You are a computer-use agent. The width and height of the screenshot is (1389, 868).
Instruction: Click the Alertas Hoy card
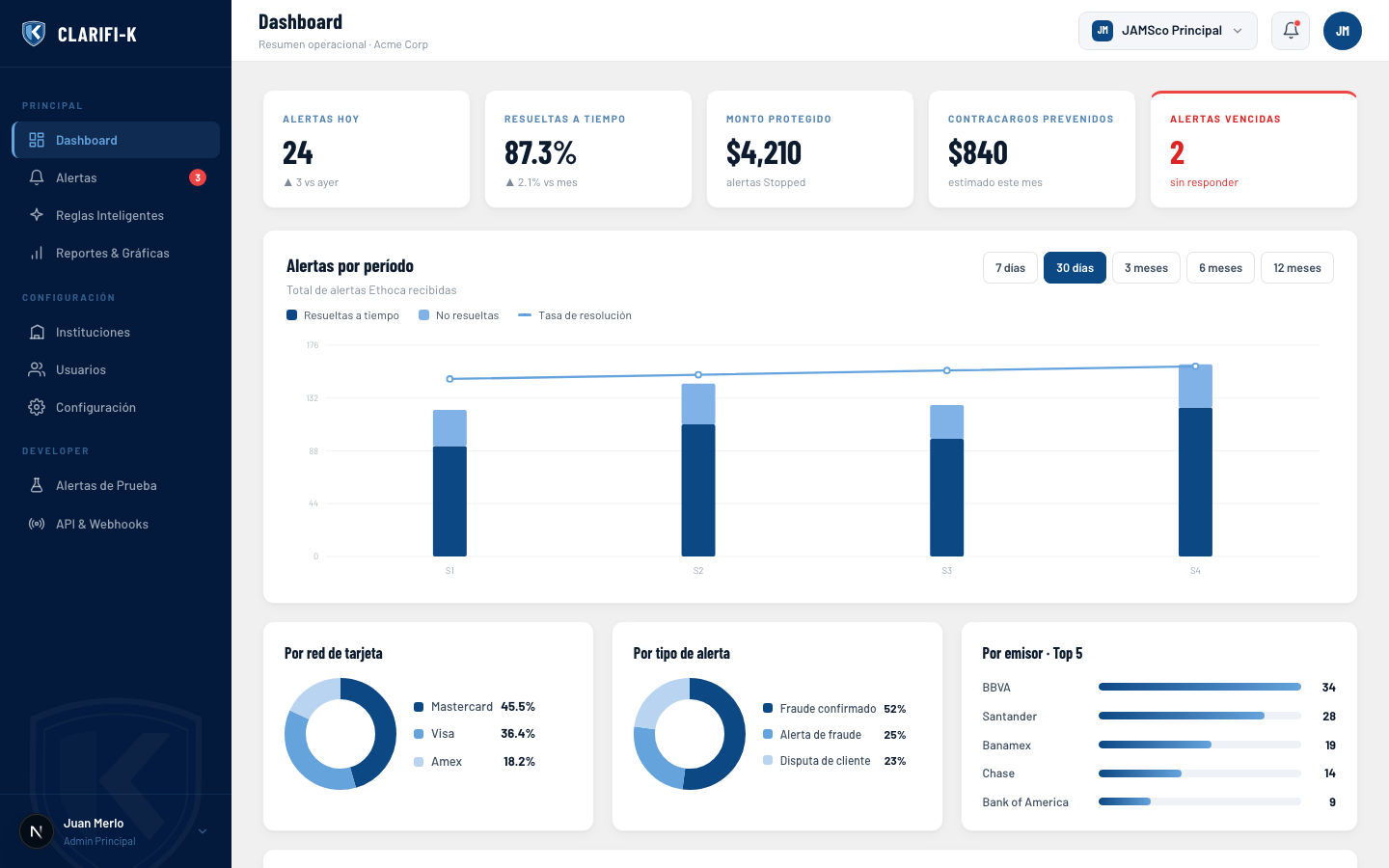point(367,149)
